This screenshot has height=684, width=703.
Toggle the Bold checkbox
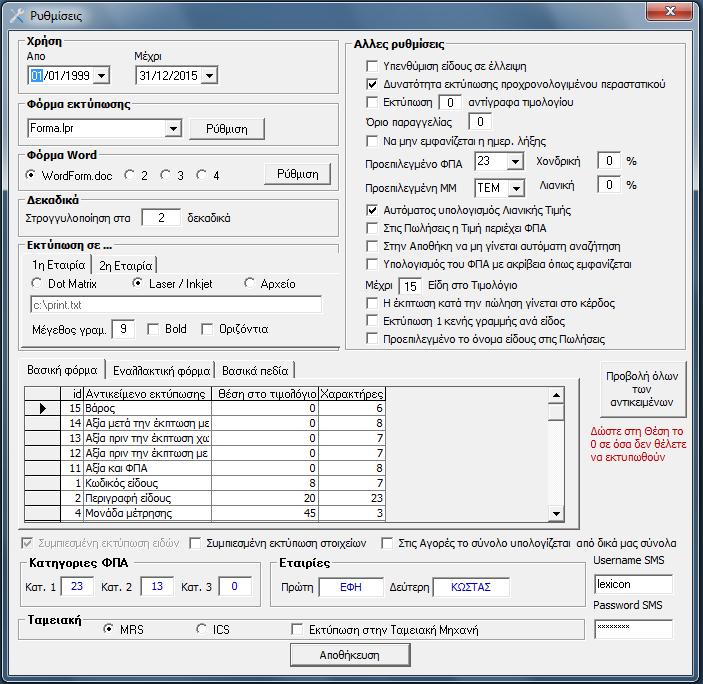click(153, 329)
